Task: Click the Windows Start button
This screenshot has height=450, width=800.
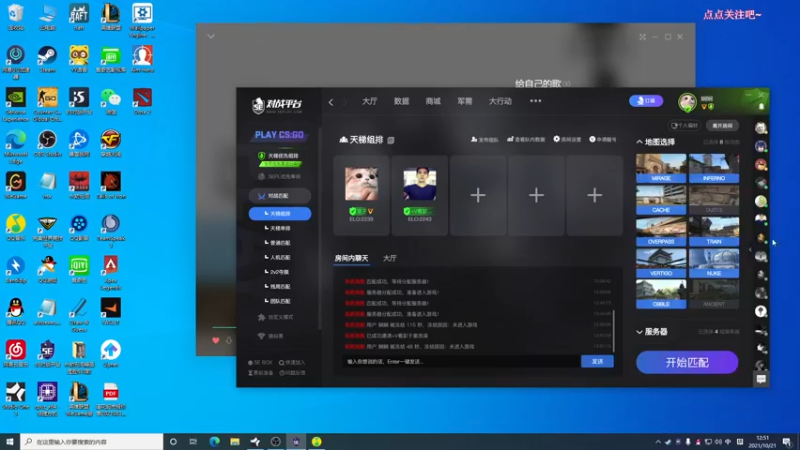Action: [10, 441]
